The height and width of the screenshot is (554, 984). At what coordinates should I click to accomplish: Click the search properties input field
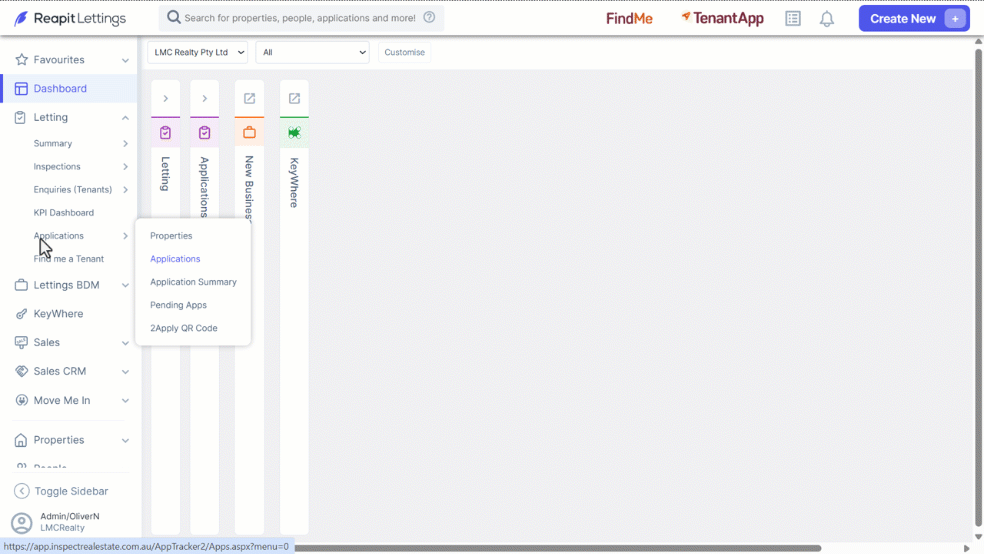[300, 18]
